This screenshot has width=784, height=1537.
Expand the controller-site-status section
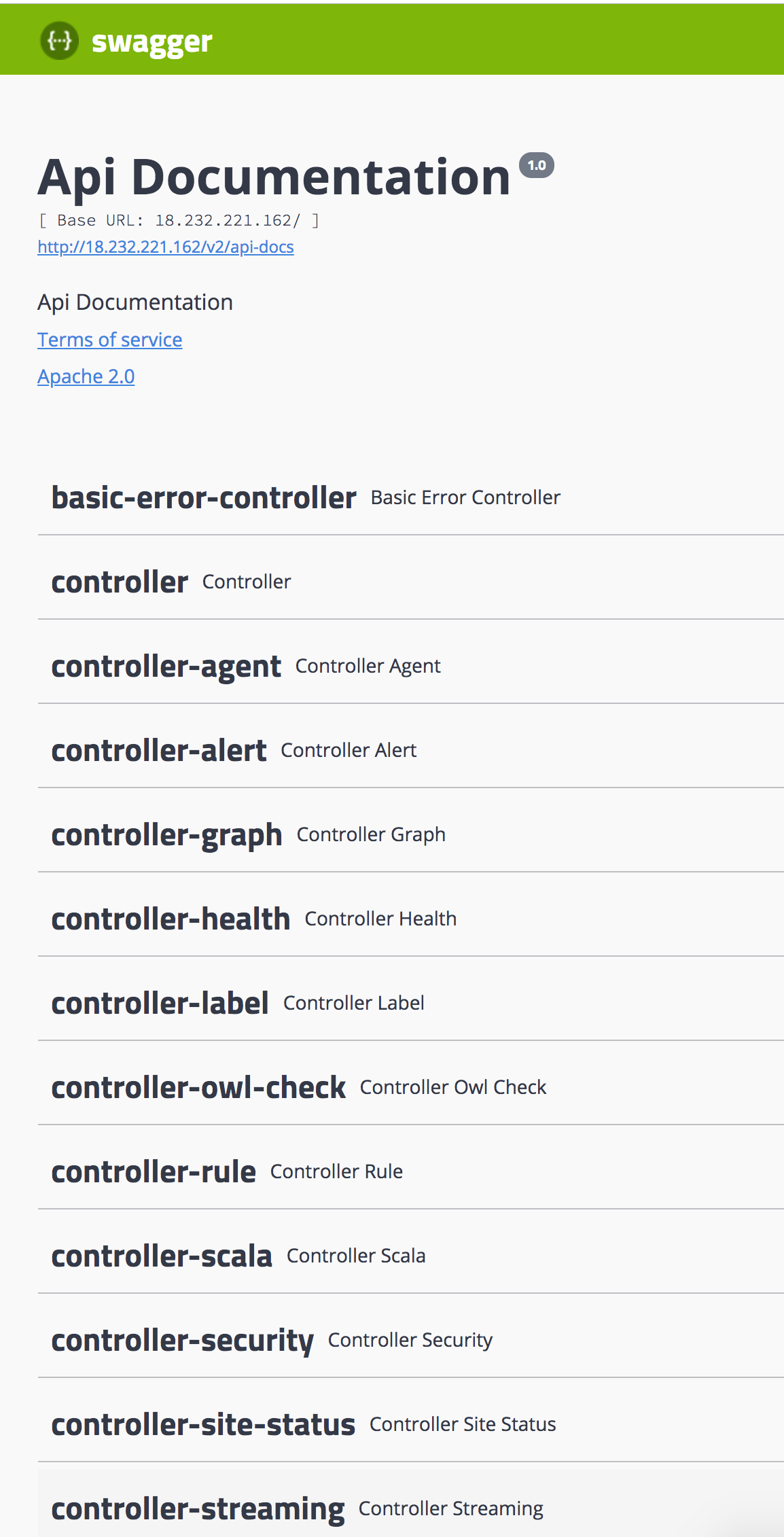pos(203,1425)
